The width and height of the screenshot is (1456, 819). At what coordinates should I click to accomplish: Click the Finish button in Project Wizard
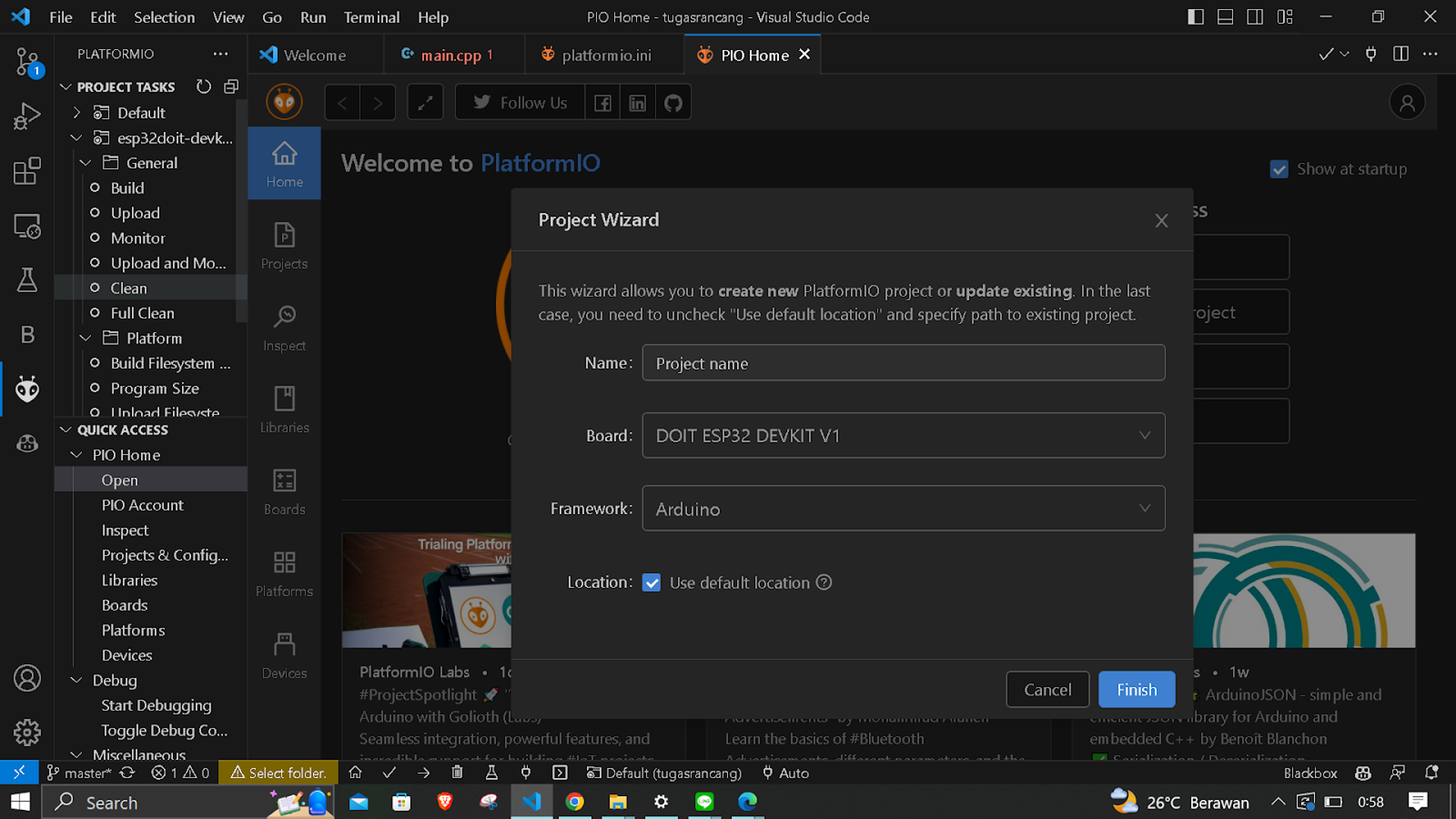click(1136, 689)
